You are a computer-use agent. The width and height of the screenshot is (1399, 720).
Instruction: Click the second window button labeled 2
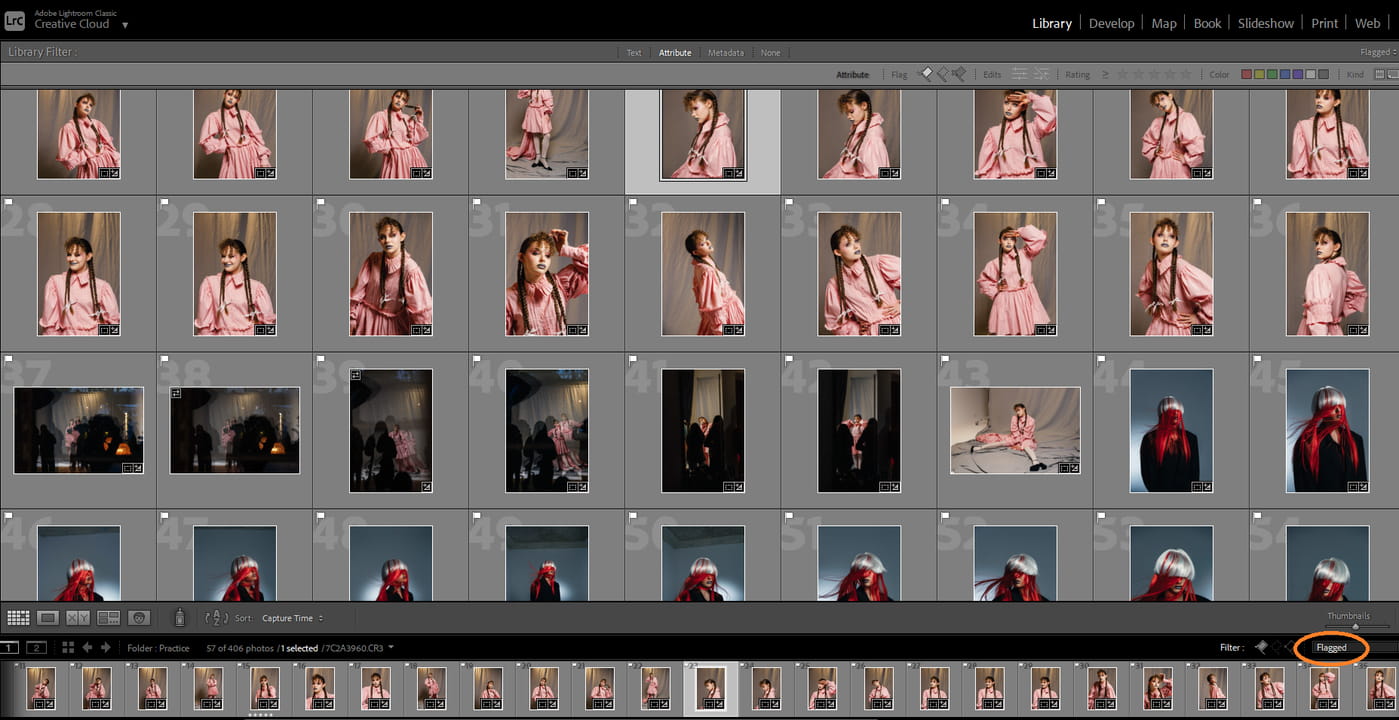[36, 648]
